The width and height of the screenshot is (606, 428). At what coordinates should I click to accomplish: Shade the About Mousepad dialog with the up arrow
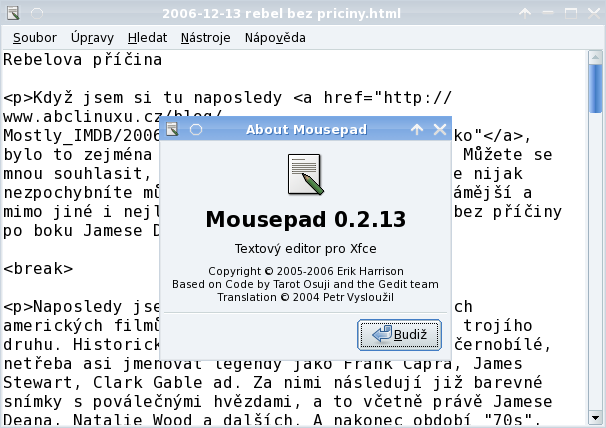[x=417, y=130]
